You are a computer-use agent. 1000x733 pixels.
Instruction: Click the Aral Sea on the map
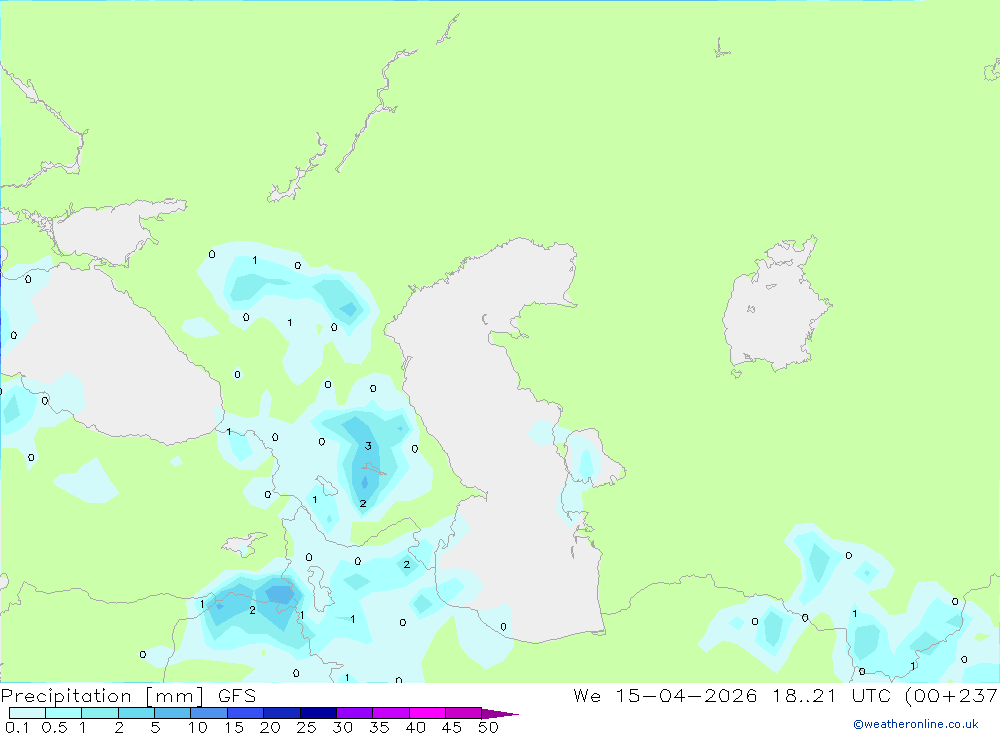pos(775,306)
